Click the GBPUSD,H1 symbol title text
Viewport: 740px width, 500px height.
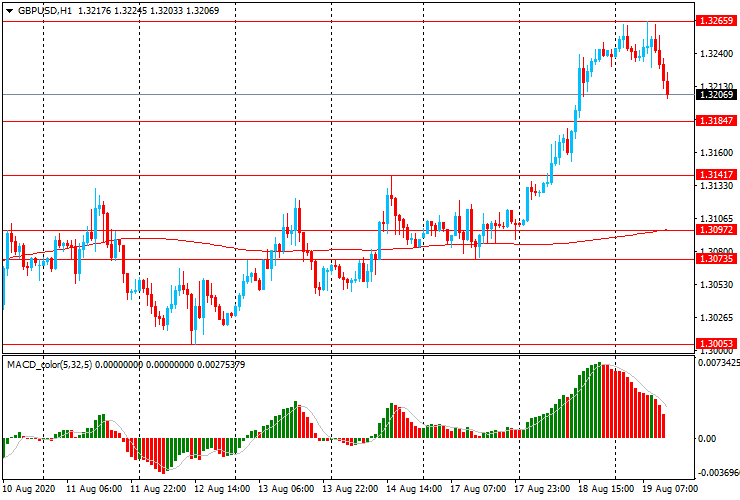(x=45, y=10)
